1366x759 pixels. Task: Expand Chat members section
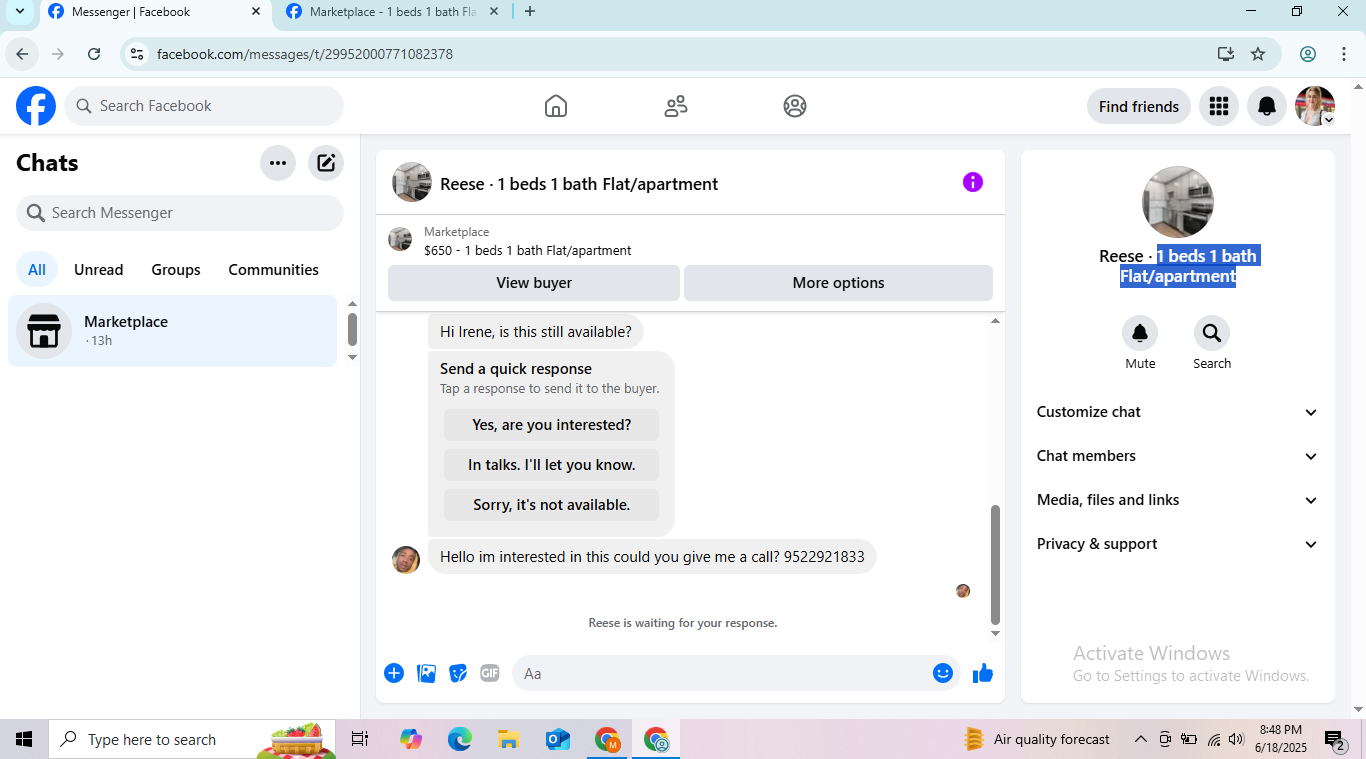pyautogui.click(x=1178, y=456)
